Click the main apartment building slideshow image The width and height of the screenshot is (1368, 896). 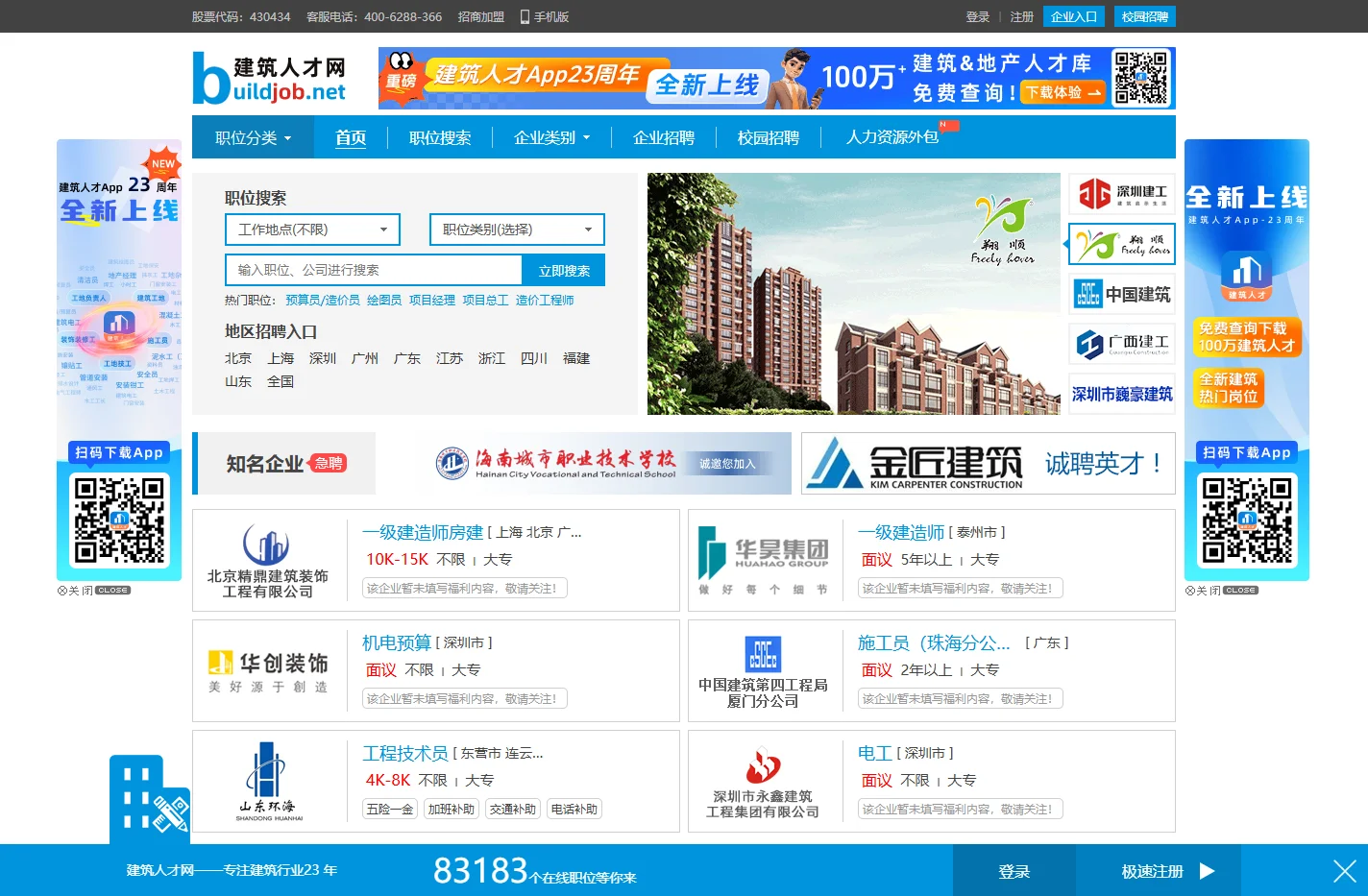(x=853, y=294)
